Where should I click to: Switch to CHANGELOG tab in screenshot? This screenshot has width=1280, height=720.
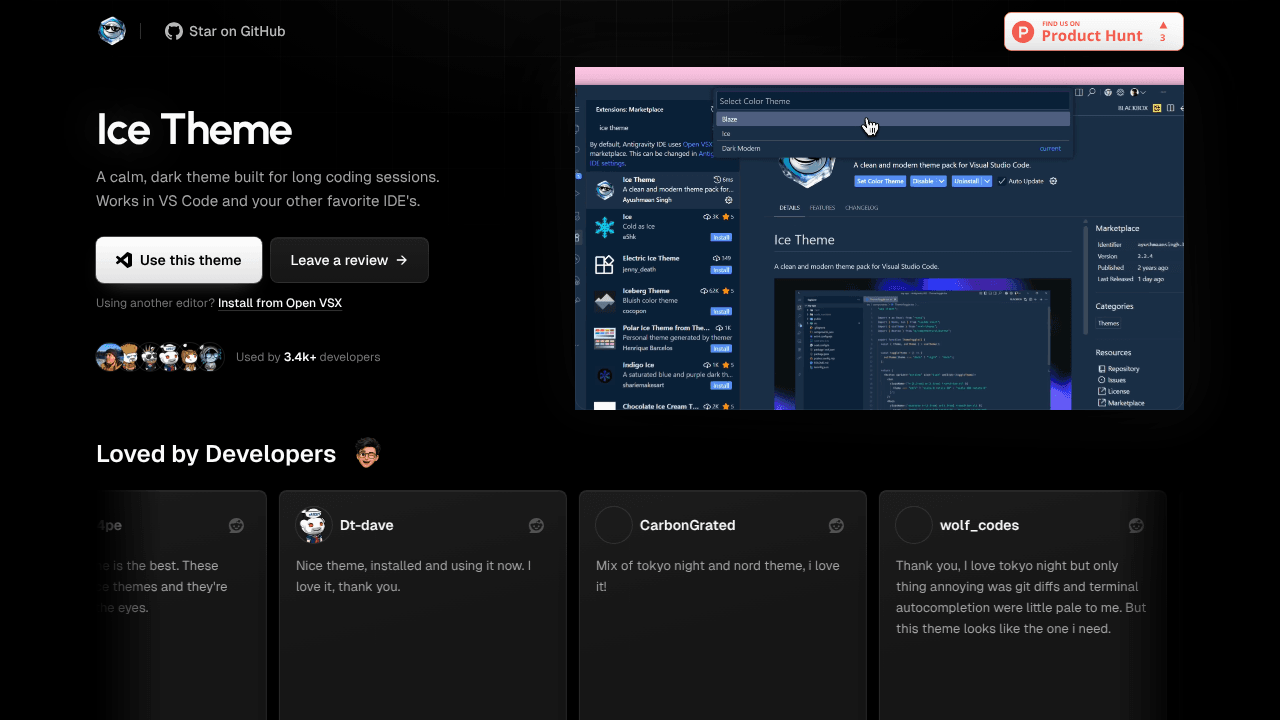pos(862,207)
